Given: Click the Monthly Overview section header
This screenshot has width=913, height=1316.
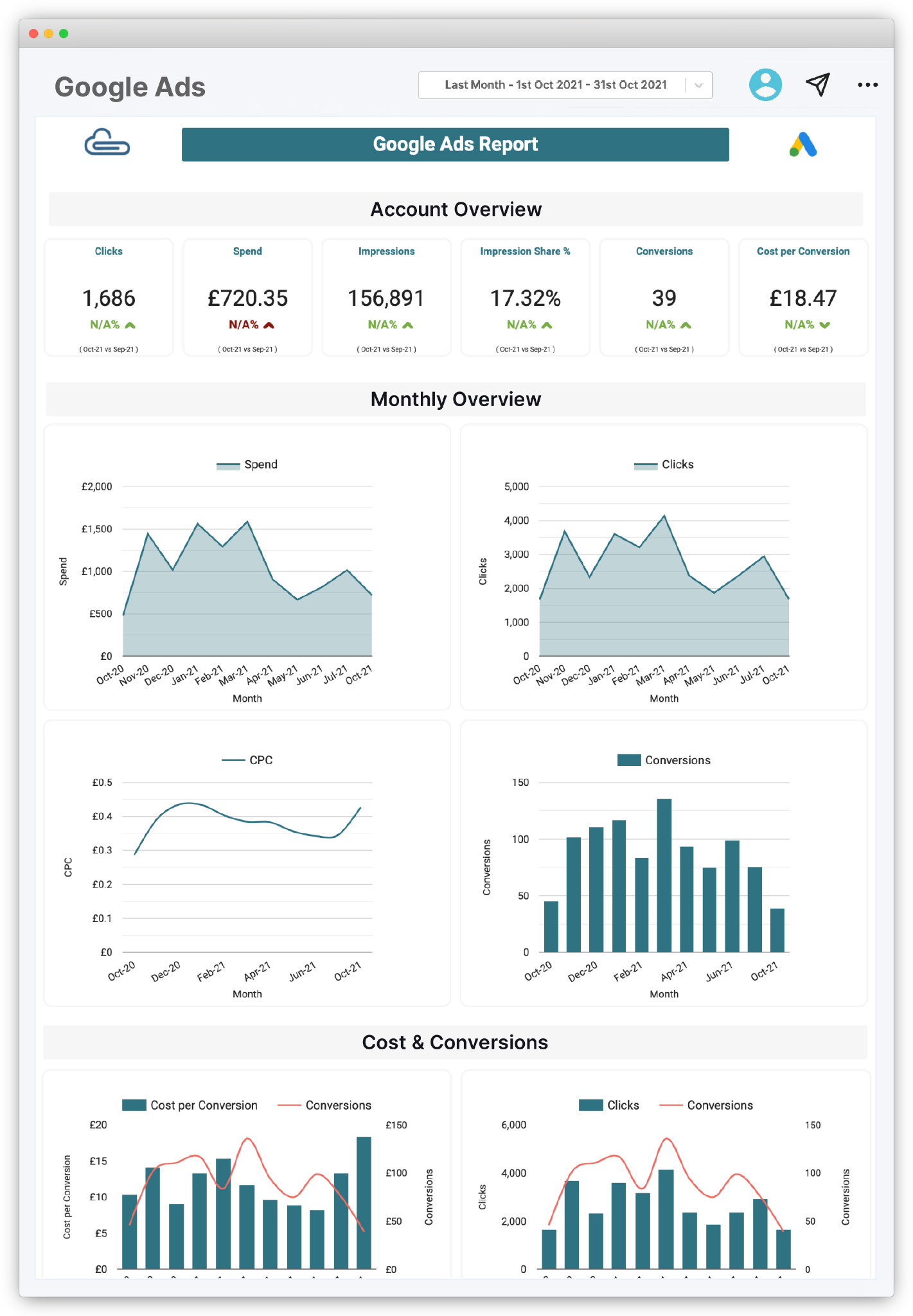Looking at the screenshot, I should coord(456,399).
